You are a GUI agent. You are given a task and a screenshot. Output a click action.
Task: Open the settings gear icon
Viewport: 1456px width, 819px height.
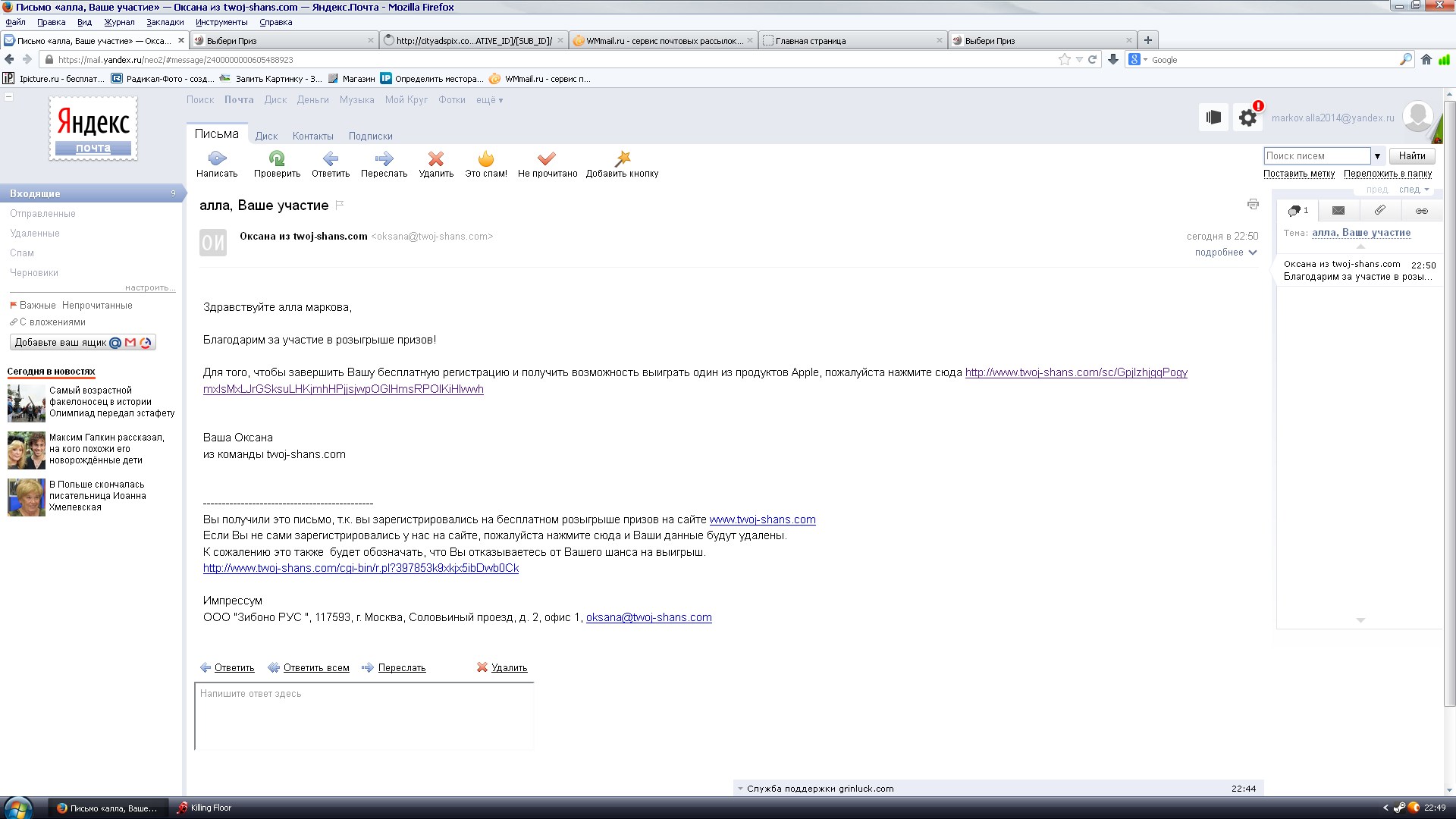[1247, 118]
